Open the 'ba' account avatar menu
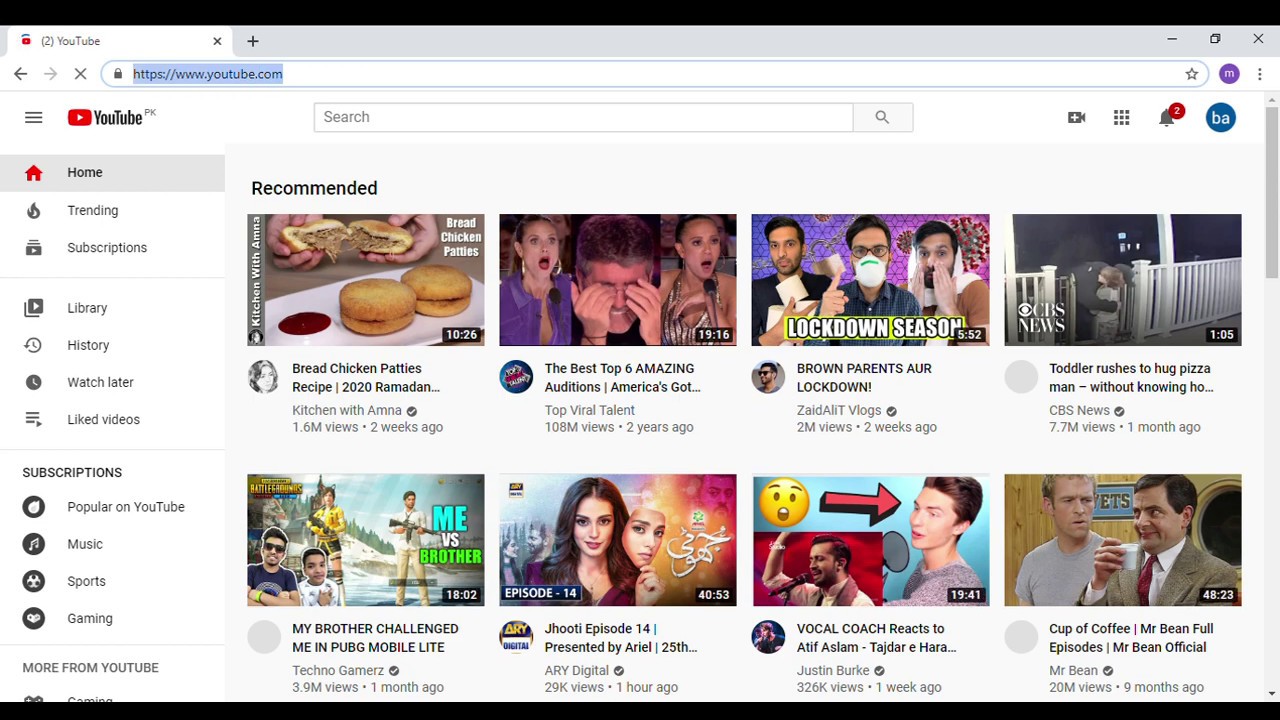1280x720 pixels. pos(1220,117)
